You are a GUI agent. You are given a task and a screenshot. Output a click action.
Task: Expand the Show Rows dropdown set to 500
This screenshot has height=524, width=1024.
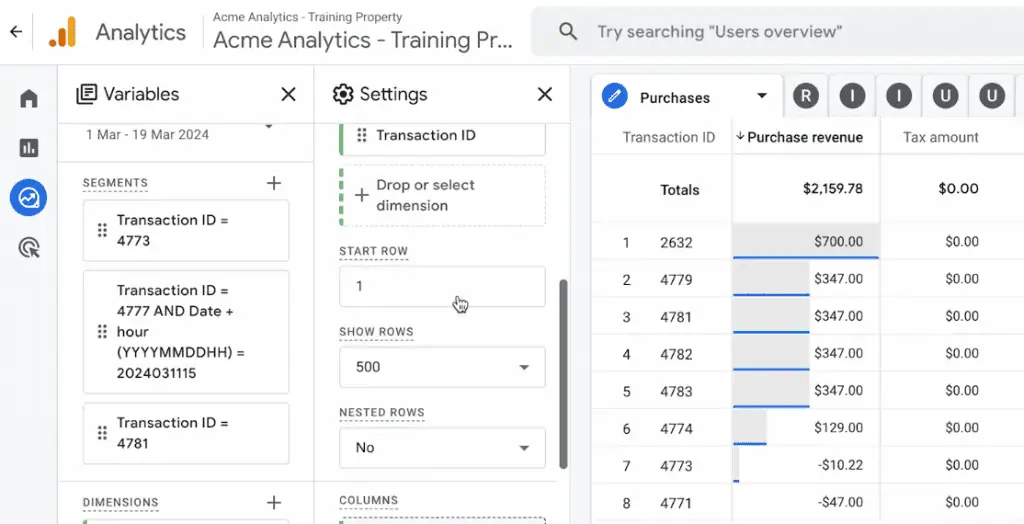[x=442, y=367]
